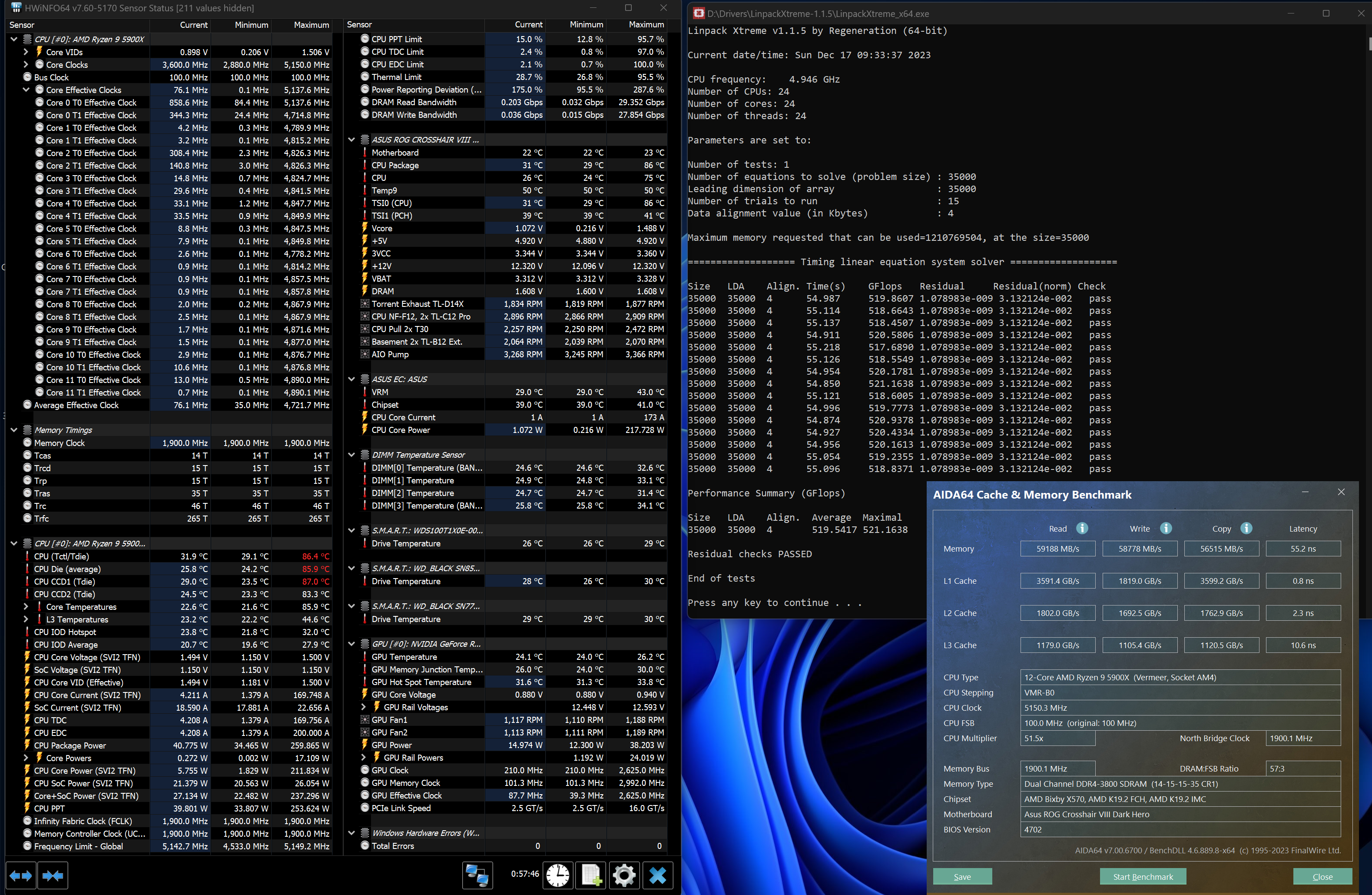This screenshot has width=1372, height=895.
Task: Click the info icon next to Read
Action: pyautogui.click(x=1082, y=528)
